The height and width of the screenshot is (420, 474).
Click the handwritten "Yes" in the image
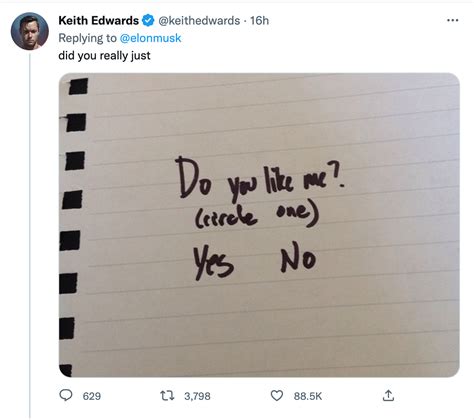coord(214,262)
